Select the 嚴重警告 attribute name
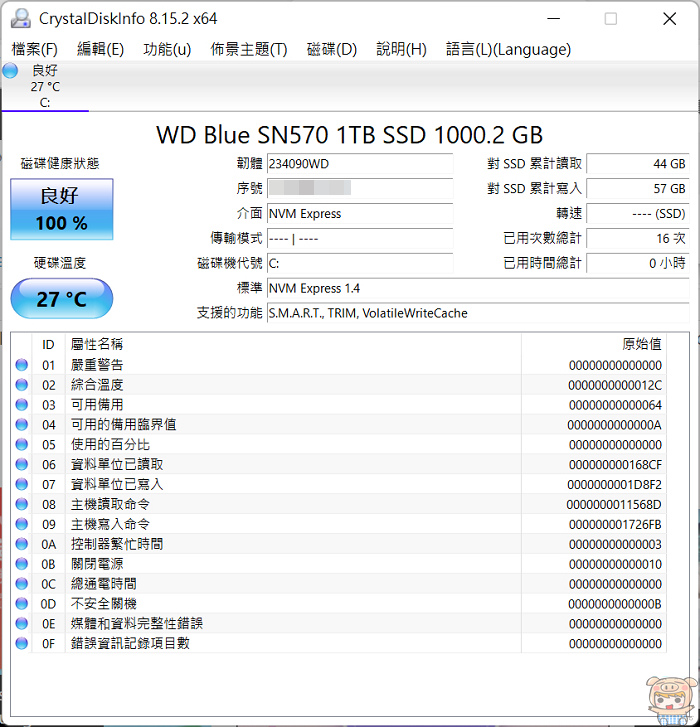The width and height of the screenshot is (700, 727). click(97, 365)
